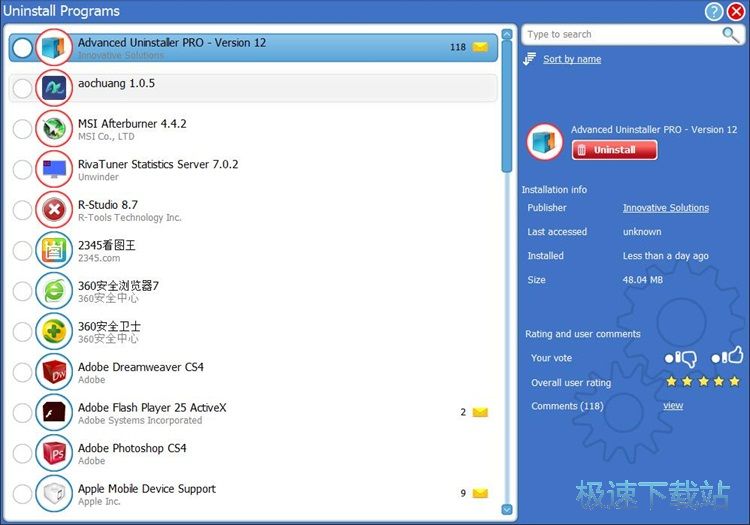Select the Advanced Uninstaller PRO radio button
This screenshot has width=750, height=525.
coord(22,48)
